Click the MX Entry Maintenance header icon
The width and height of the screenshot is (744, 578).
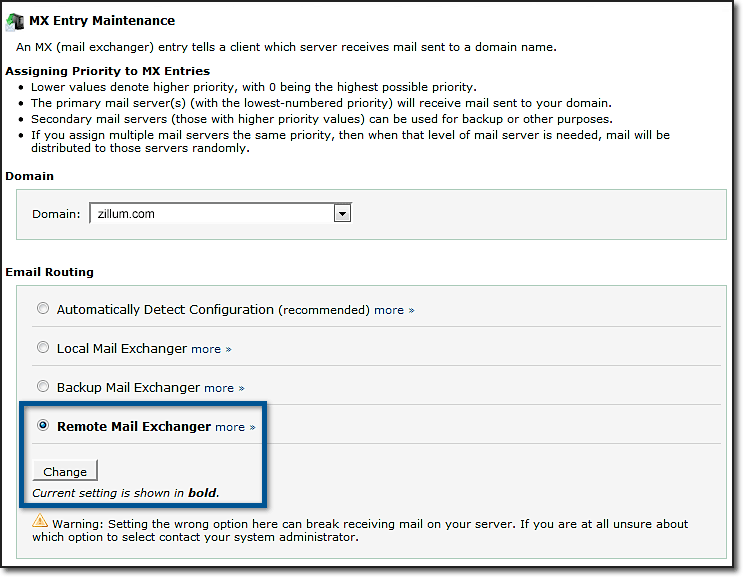(x=18, y=20)
